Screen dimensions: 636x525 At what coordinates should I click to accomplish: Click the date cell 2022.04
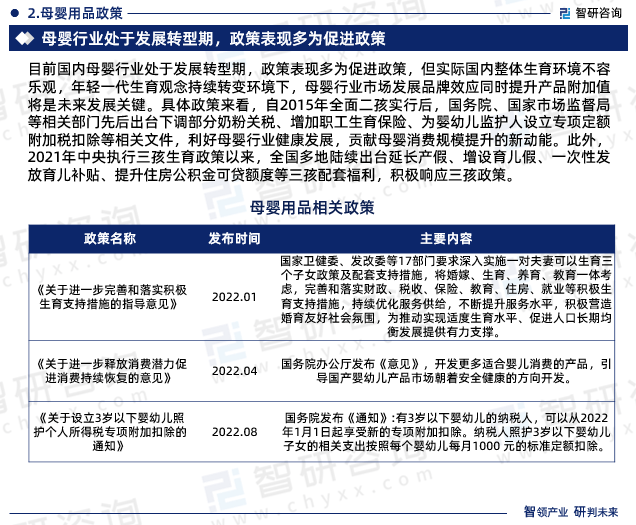pos(234,371)
